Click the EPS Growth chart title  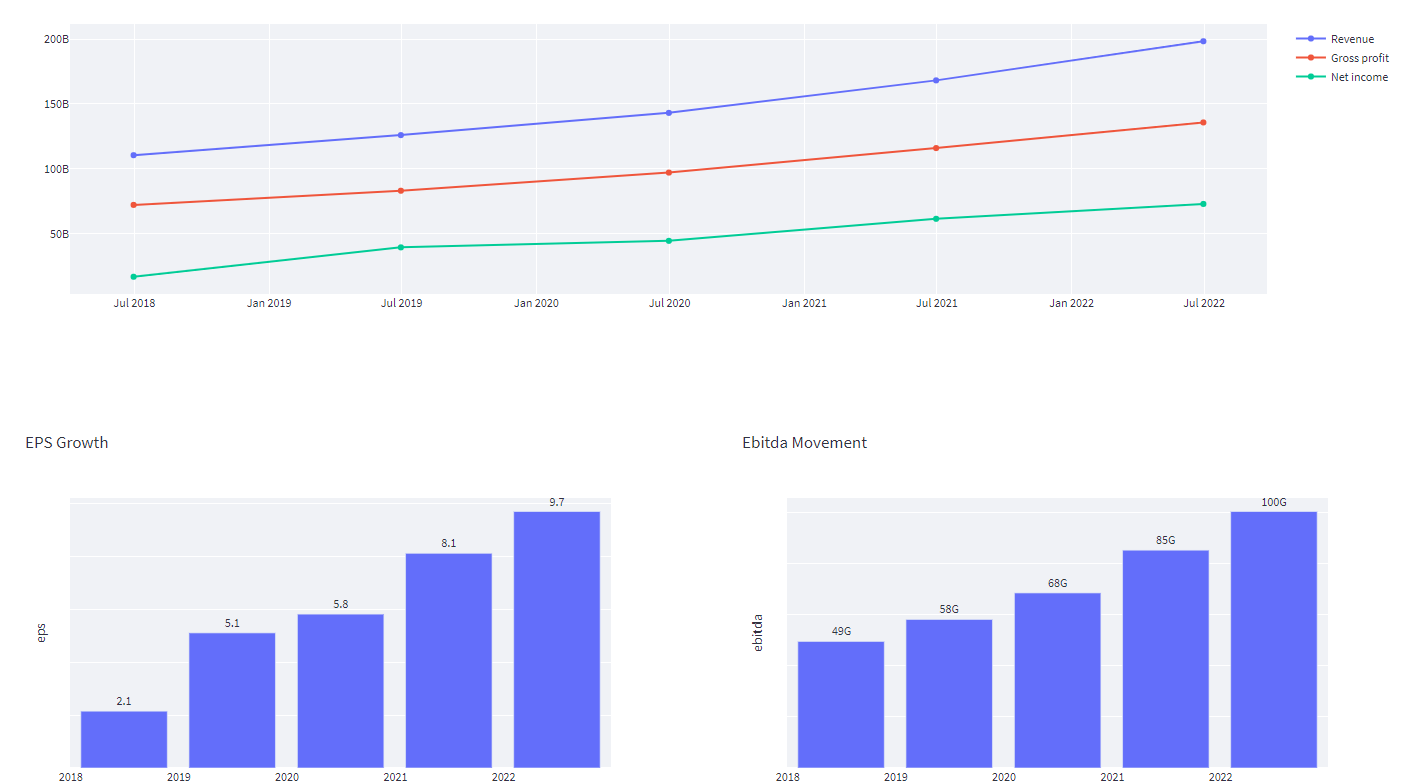click(66, 442)
